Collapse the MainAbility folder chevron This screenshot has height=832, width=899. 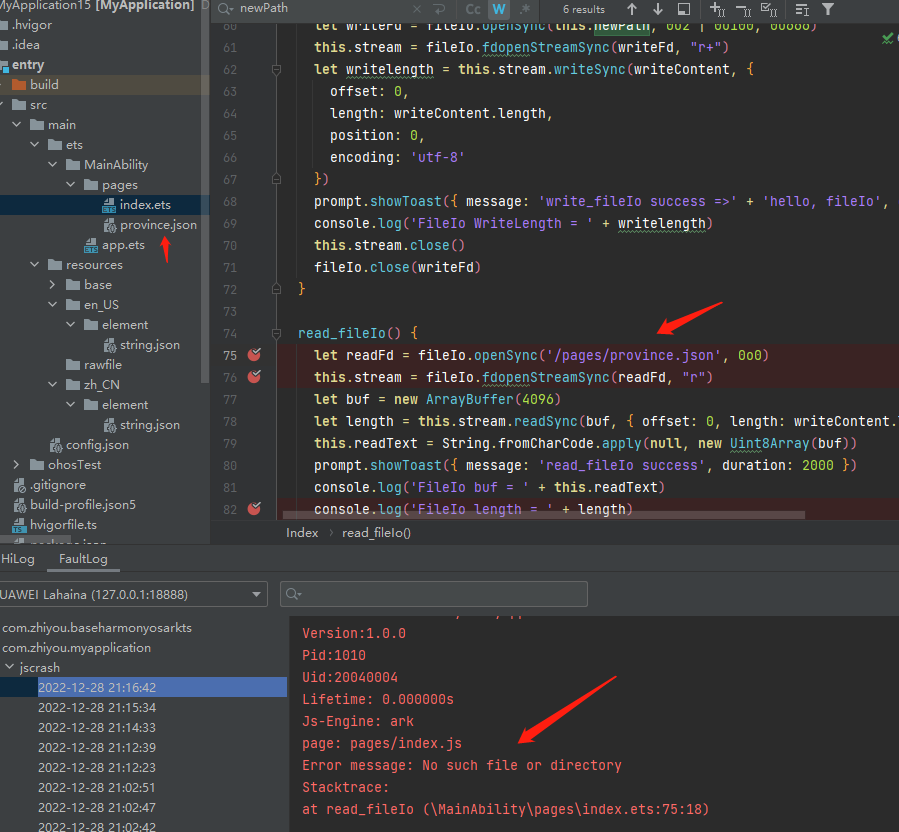click(52, 165)
